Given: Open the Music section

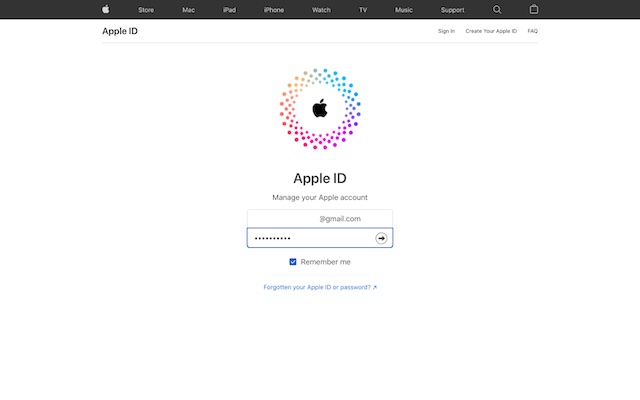Looking at the screenshot, I should [403, 10].
